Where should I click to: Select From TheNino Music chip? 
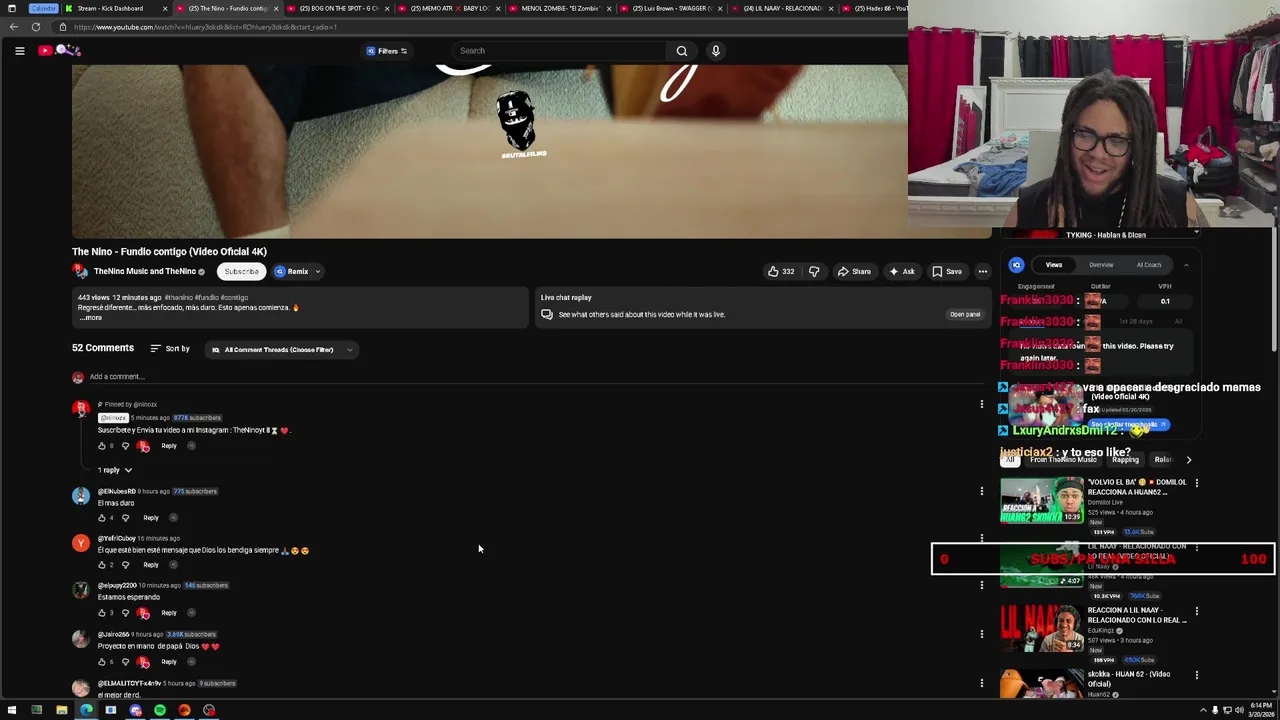click(1063, 460)
